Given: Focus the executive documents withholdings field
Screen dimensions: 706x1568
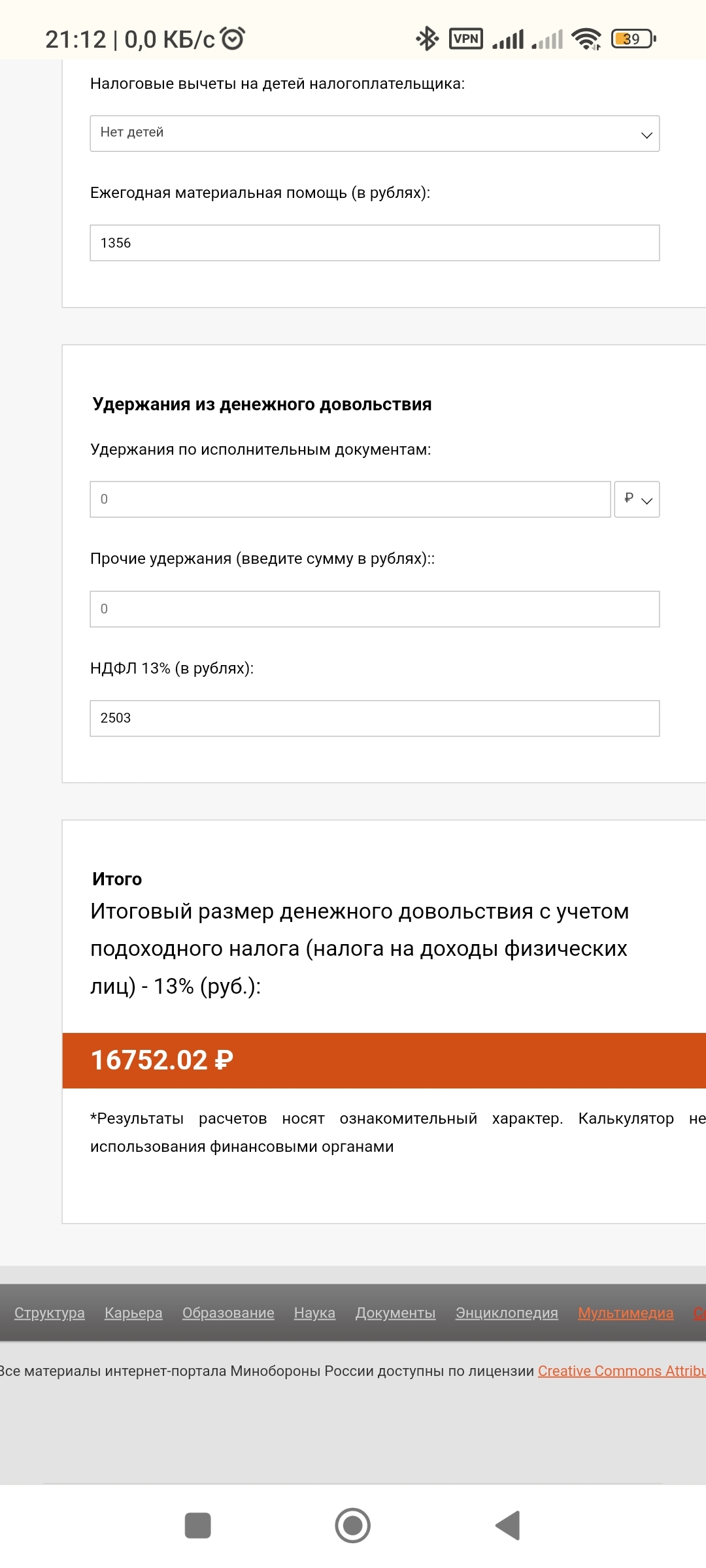Looking at the screenshot, I should click(x=350, y=499).
